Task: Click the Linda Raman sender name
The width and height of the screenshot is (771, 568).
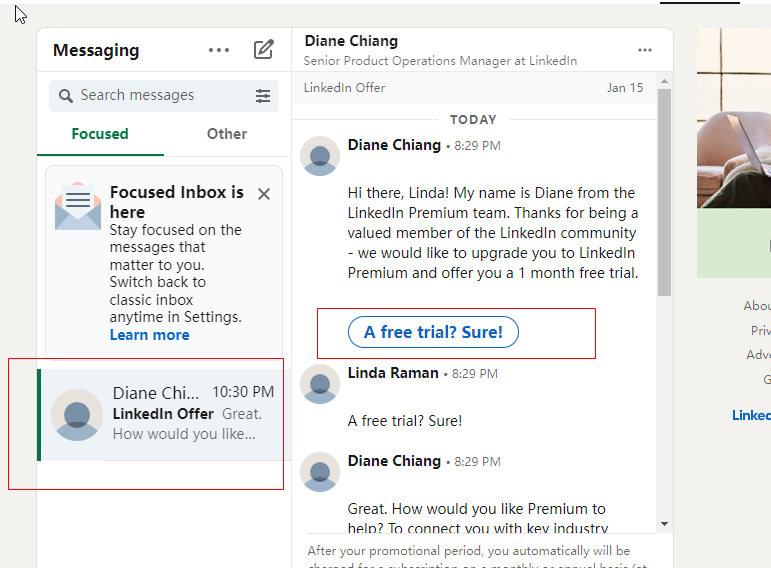Action: (x=393, y=373)
